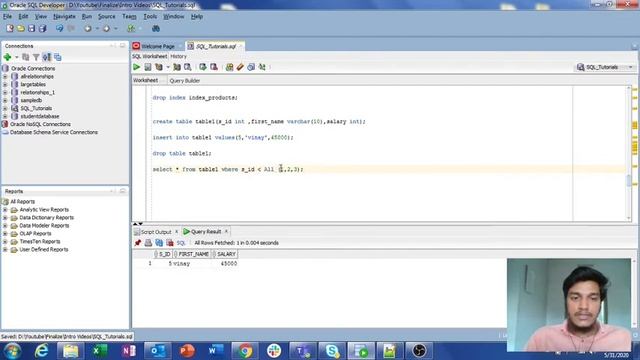Image resolution: width=640 pixels, height=360 pixels.
Task: Click the blue Undo arrow icon
Action: coord(60,28)
